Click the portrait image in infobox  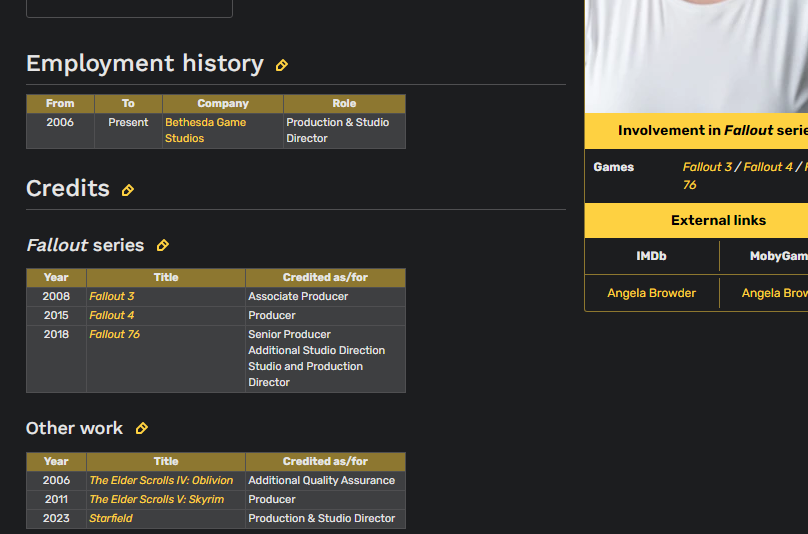[697, 56]
